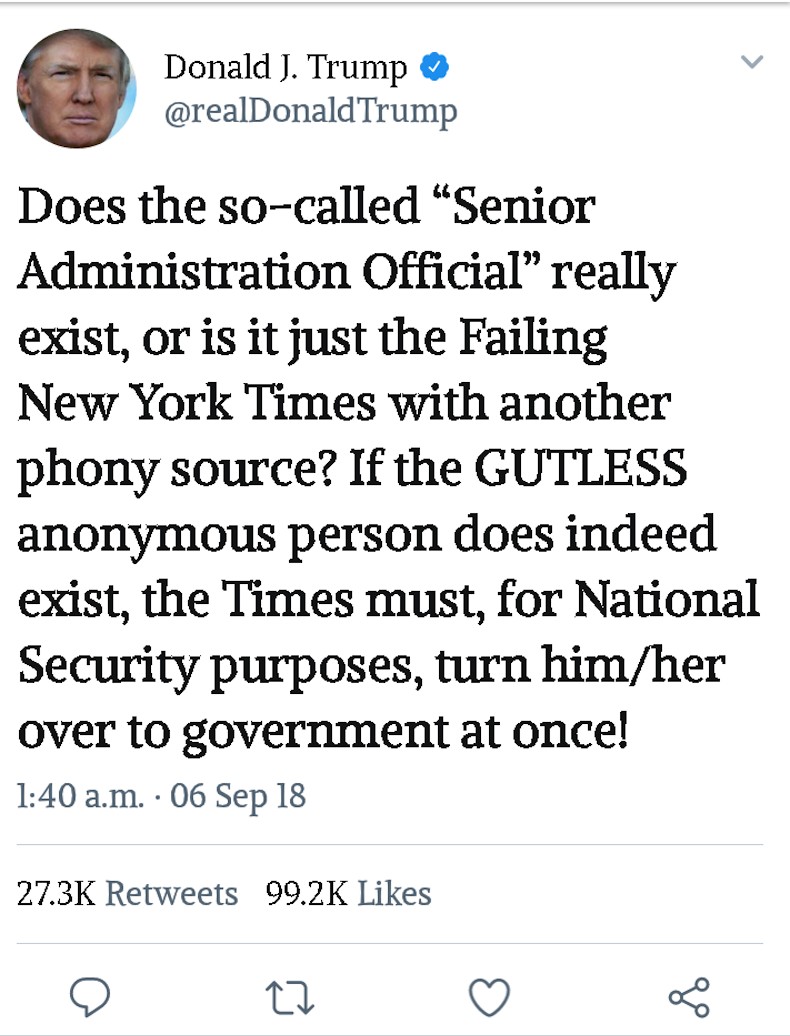Viewport: 790px width, 1036px height.
Task: Expand the tweet options chevron
Action: [752, 63]
